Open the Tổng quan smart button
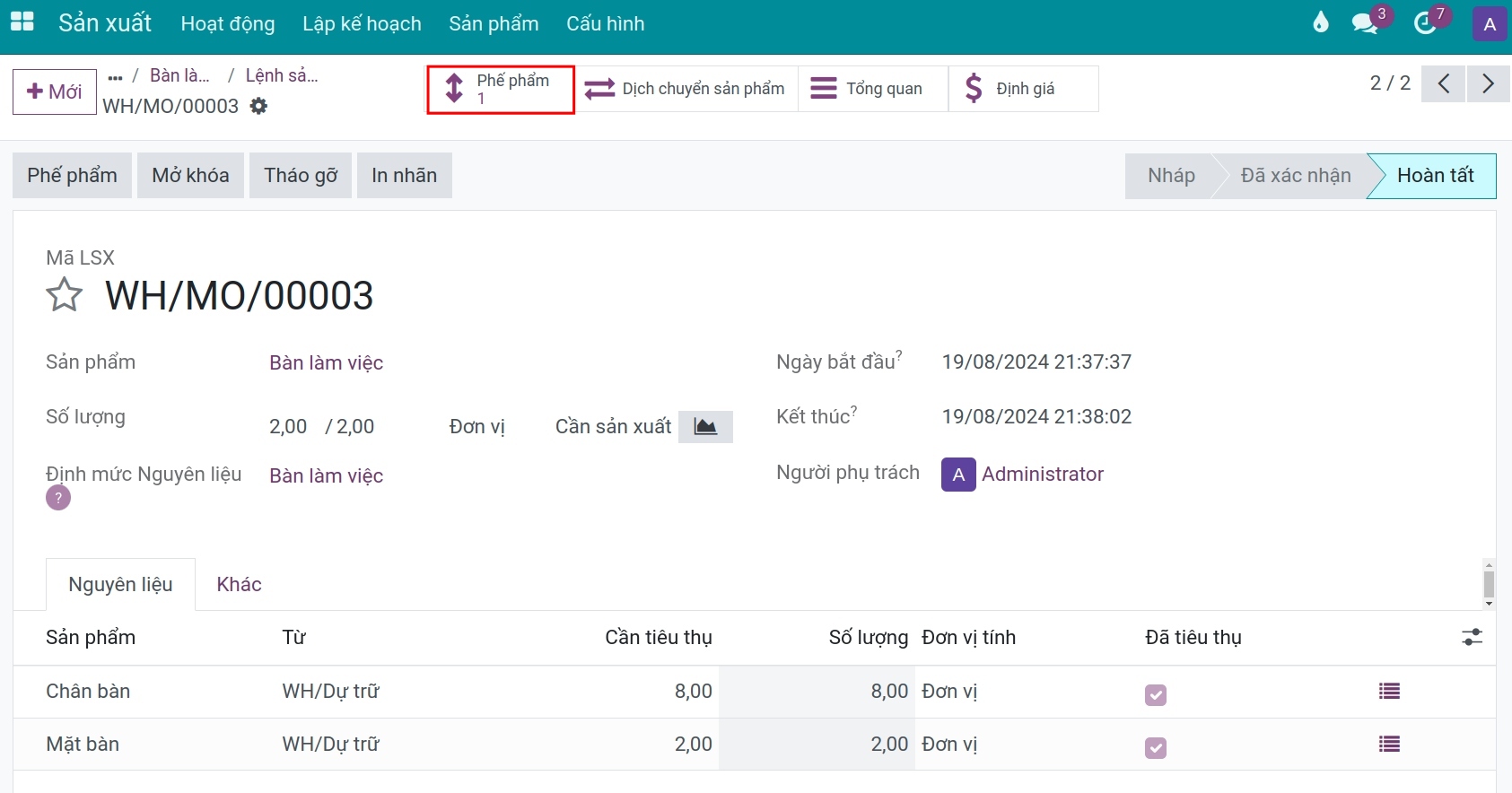Image resolution: width=1512 pixels, height=793 pixels. click(873, 89)
